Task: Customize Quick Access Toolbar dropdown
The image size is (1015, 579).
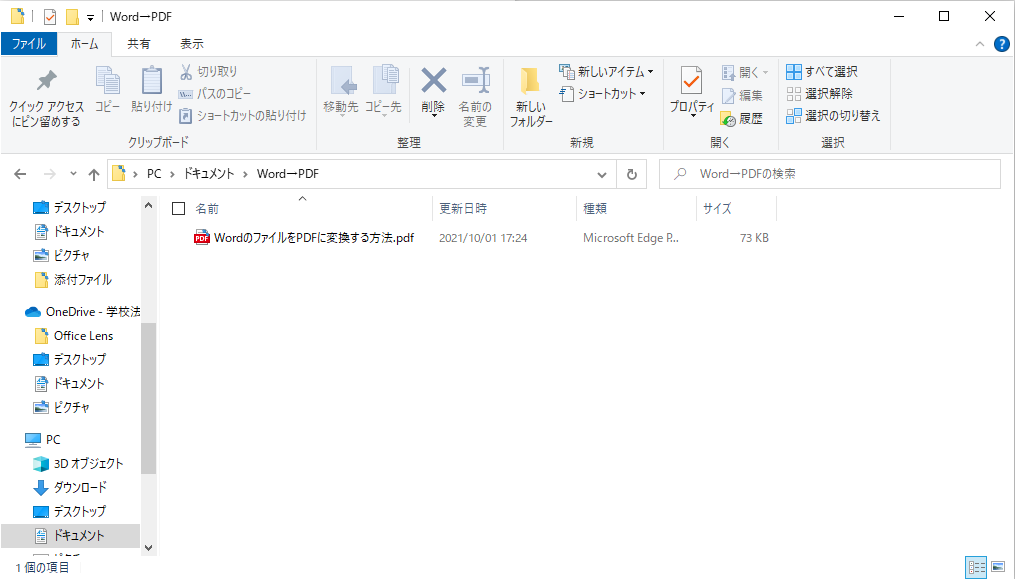Action: [91, 17]
